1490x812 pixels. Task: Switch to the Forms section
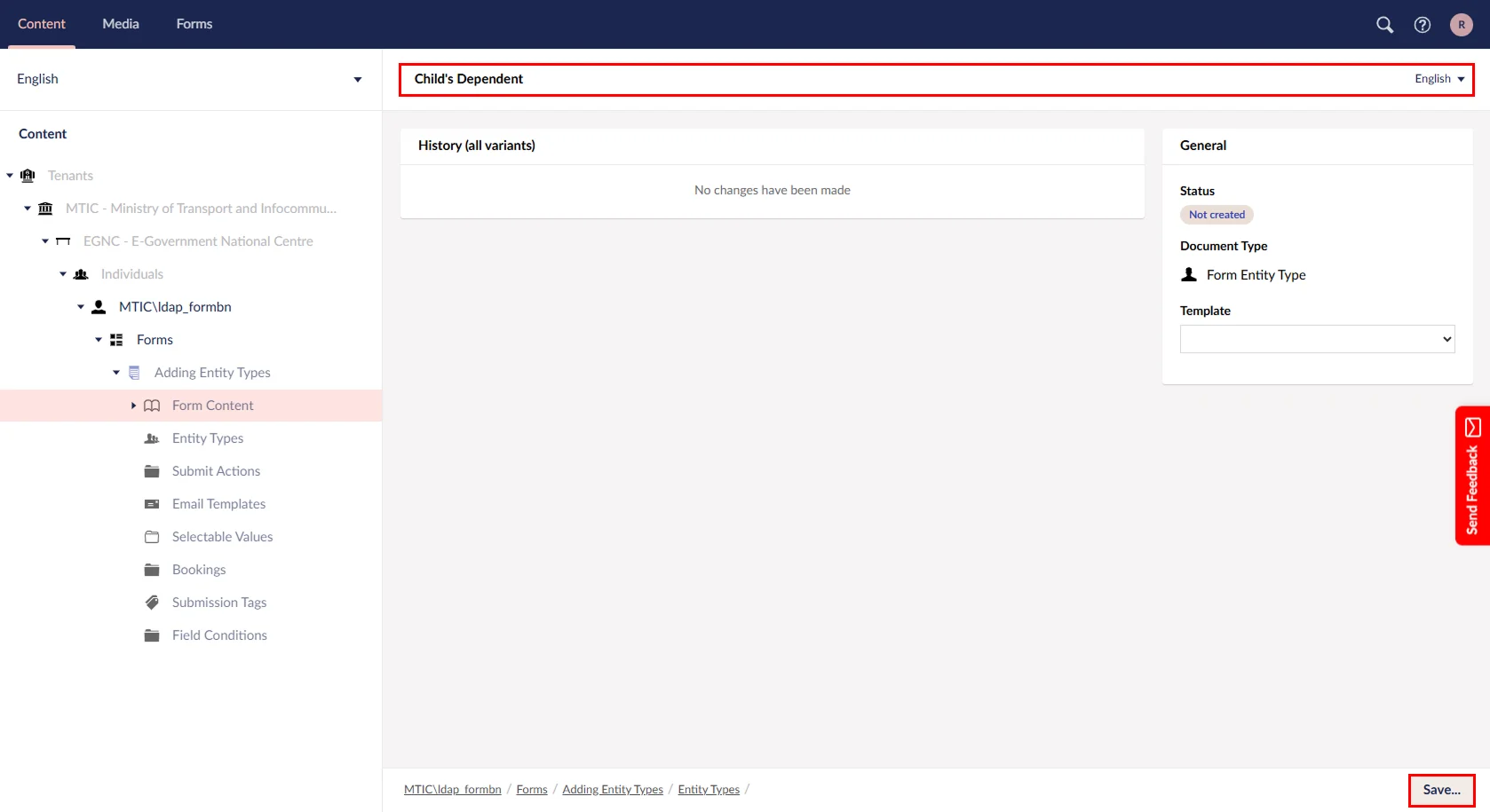click(x=194, y=24)
